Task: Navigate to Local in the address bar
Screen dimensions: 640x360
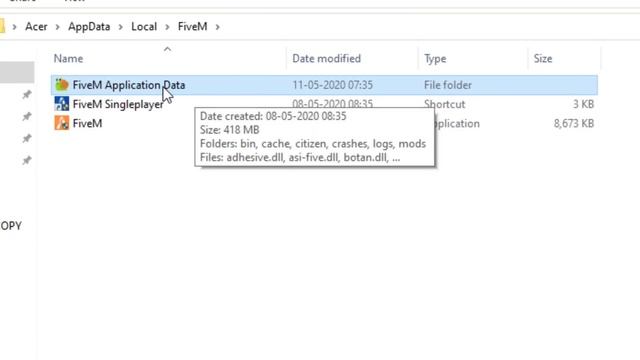Action: (x=144, y=27)
